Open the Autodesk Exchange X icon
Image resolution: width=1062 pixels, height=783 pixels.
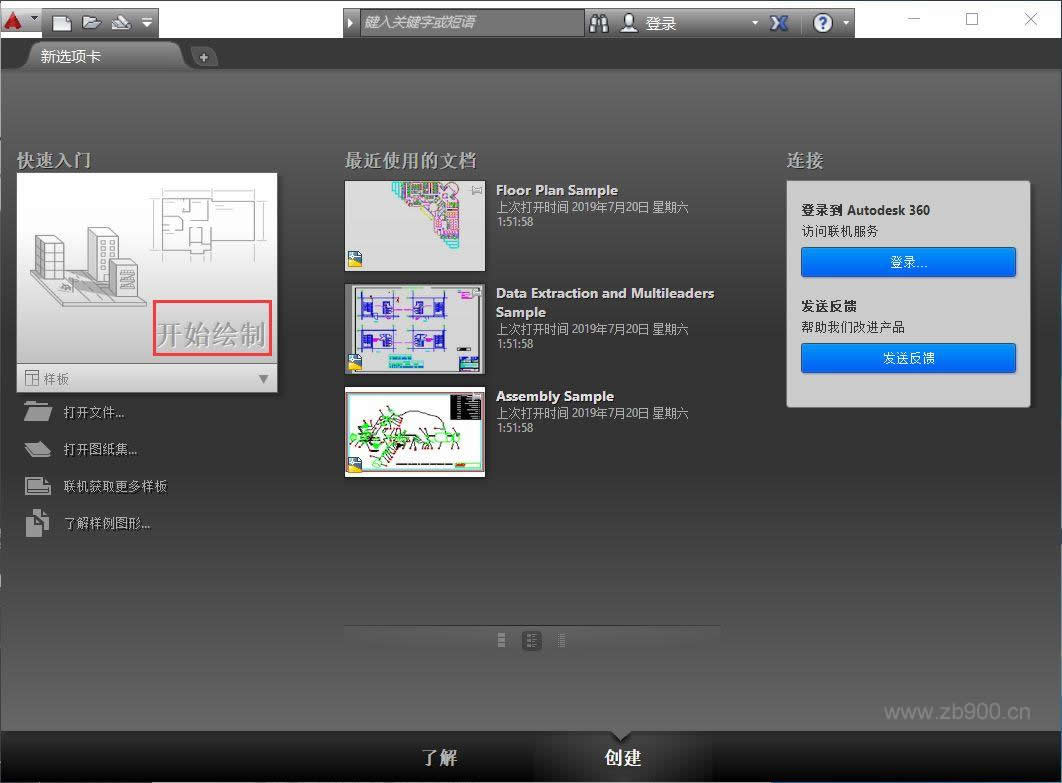click(779, 23)
